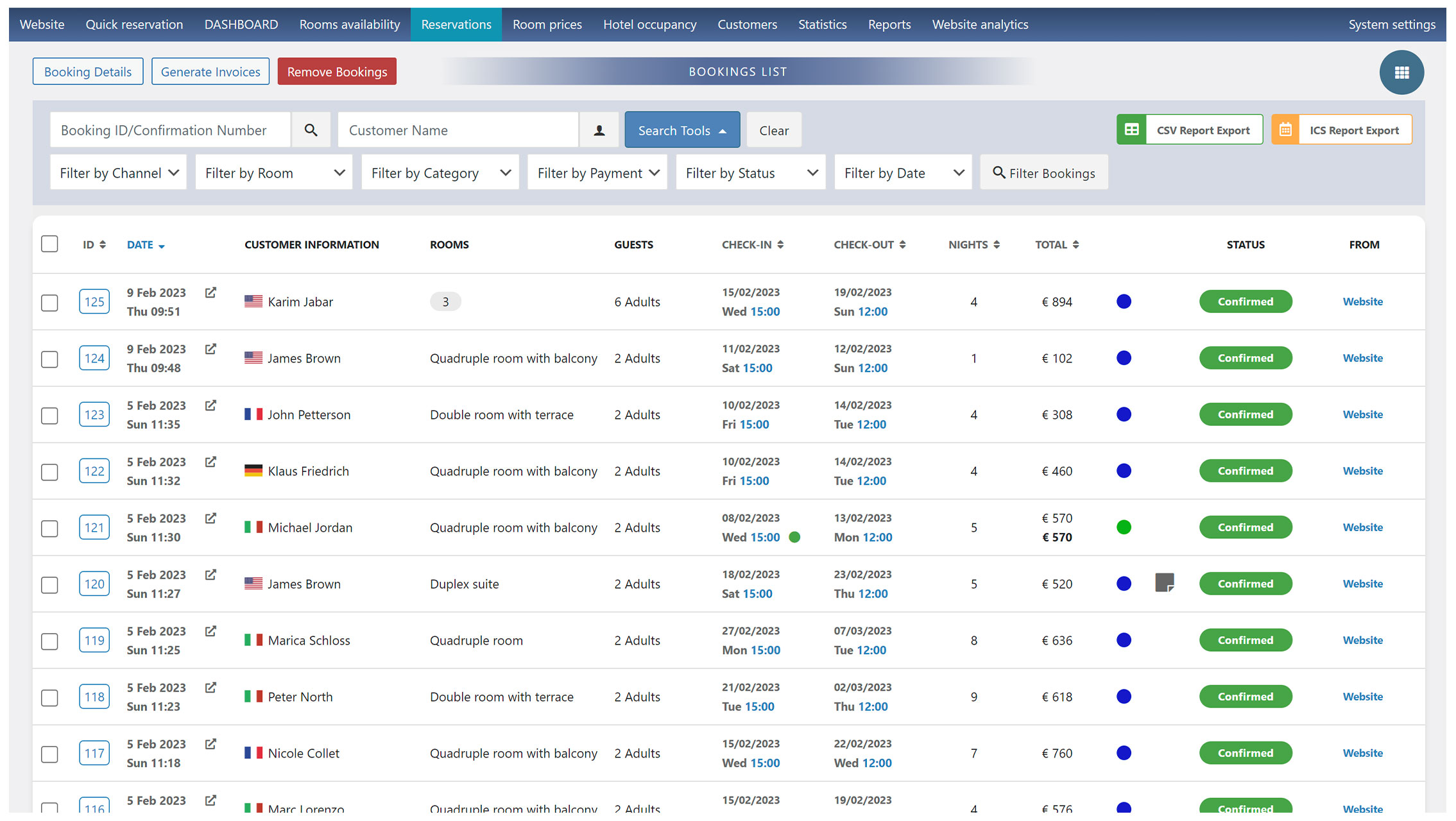The height and width of the screenshot is (821, 1456).
Task: Click the green payment dot for Michael Jordan
Action: [1124, 527]
